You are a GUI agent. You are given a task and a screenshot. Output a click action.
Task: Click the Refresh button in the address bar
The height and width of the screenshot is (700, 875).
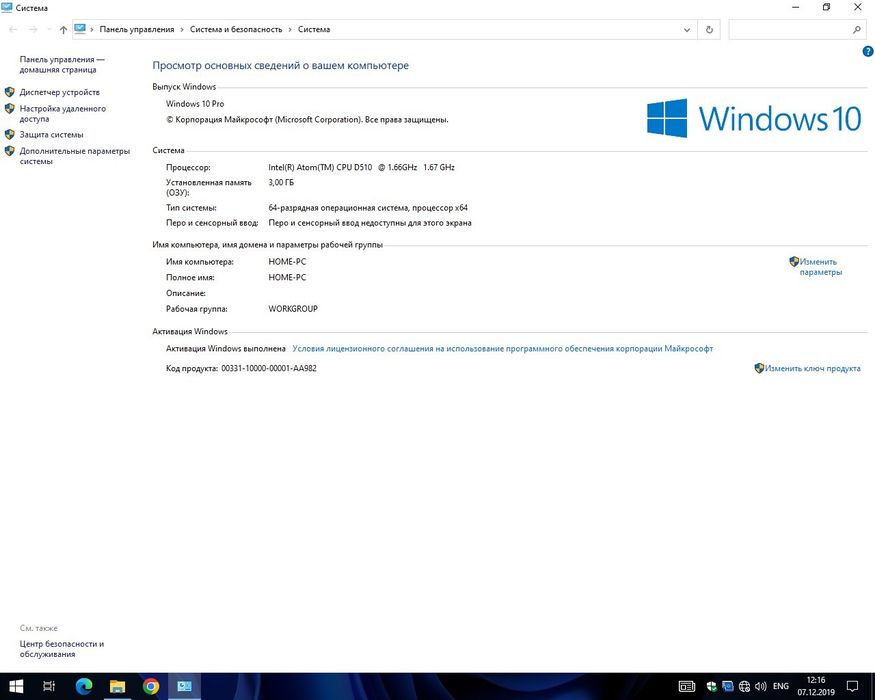coord(709,30)
